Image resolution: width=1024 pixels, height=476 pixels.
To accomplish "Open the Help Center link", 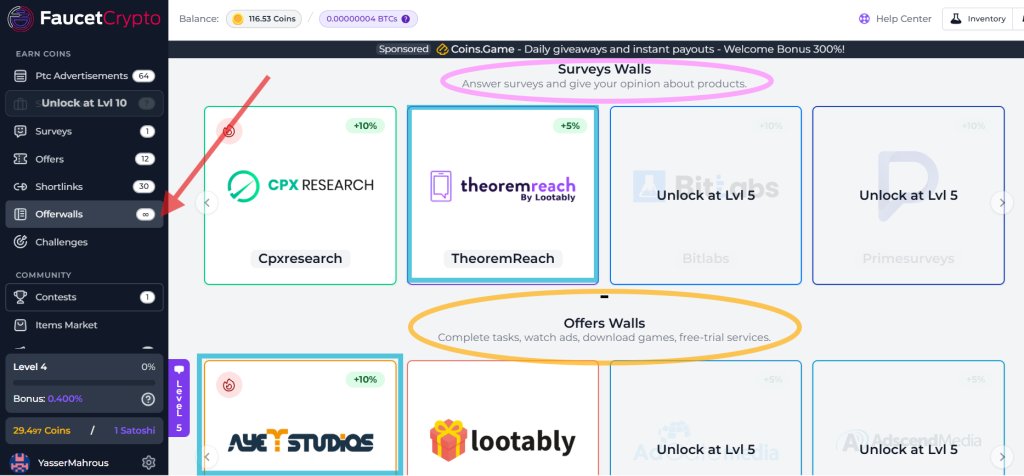I will [x=895, y=19].
